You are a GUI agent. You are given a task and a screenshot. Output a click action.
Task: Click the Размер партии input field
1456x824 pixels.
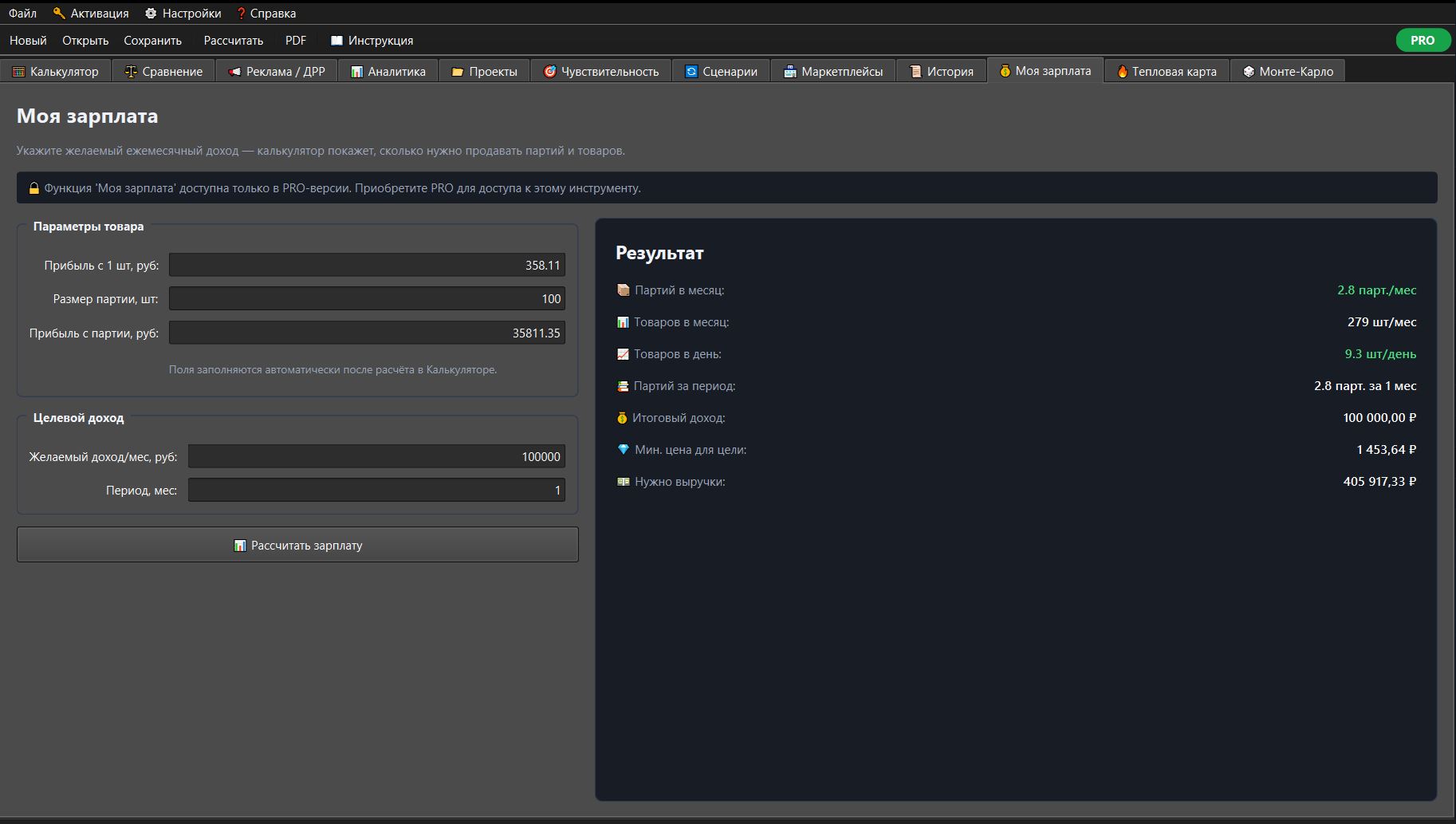pyautogui.click(x=367, y=298)
